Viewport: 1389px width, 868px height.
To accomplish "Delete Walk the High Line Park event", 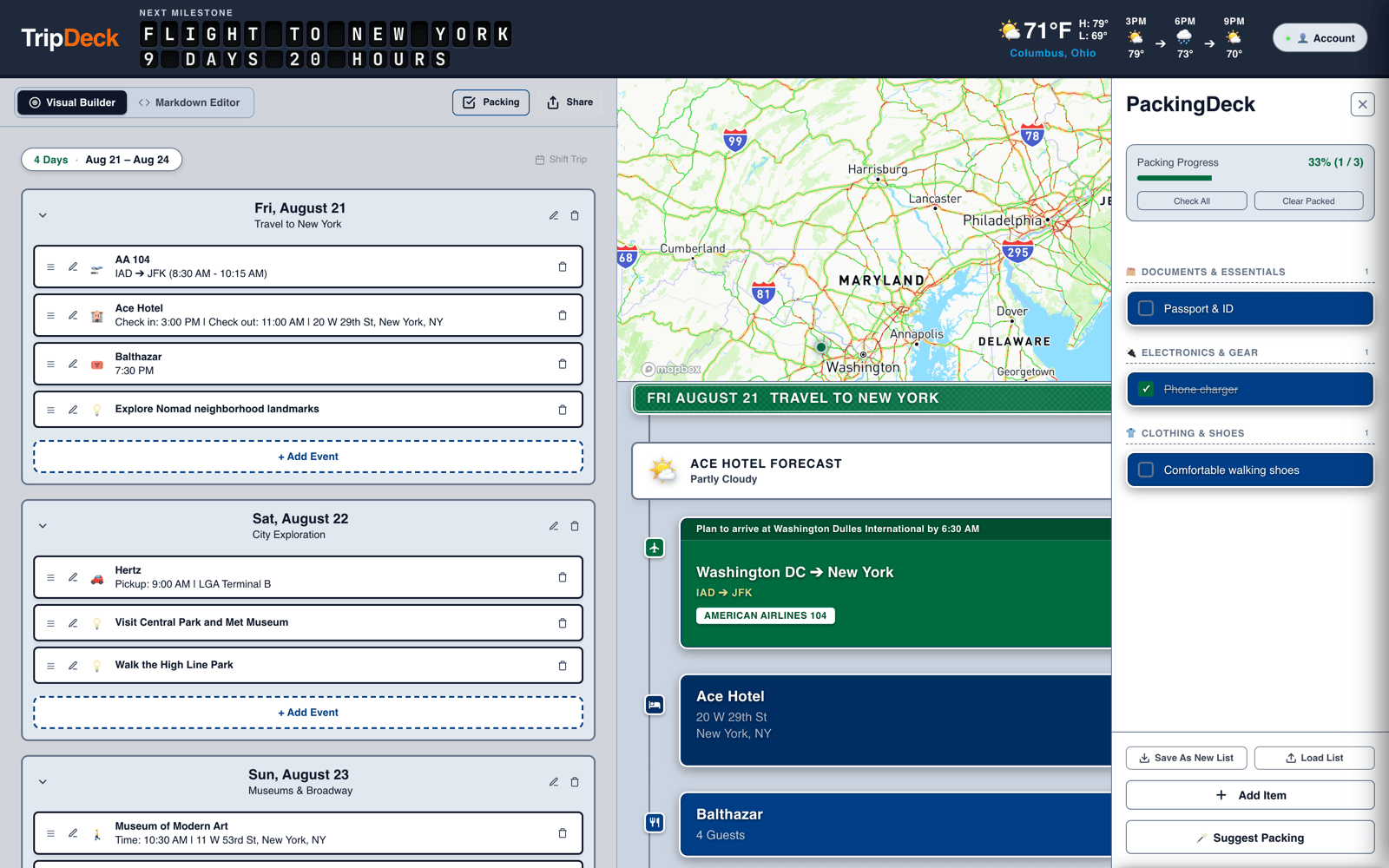I will (x=563, y=666).
